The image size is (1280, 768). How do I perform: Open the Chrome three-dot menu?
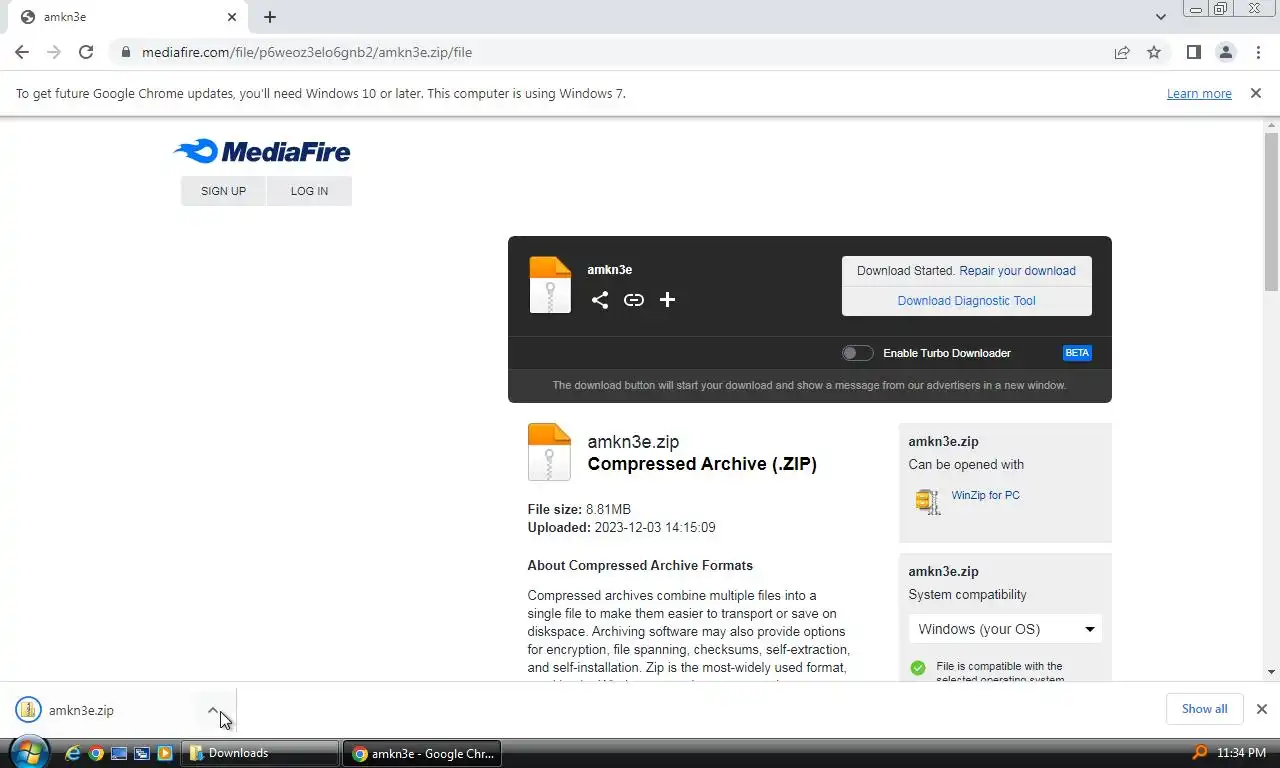pyautogui.click(x=1258, y=52)
